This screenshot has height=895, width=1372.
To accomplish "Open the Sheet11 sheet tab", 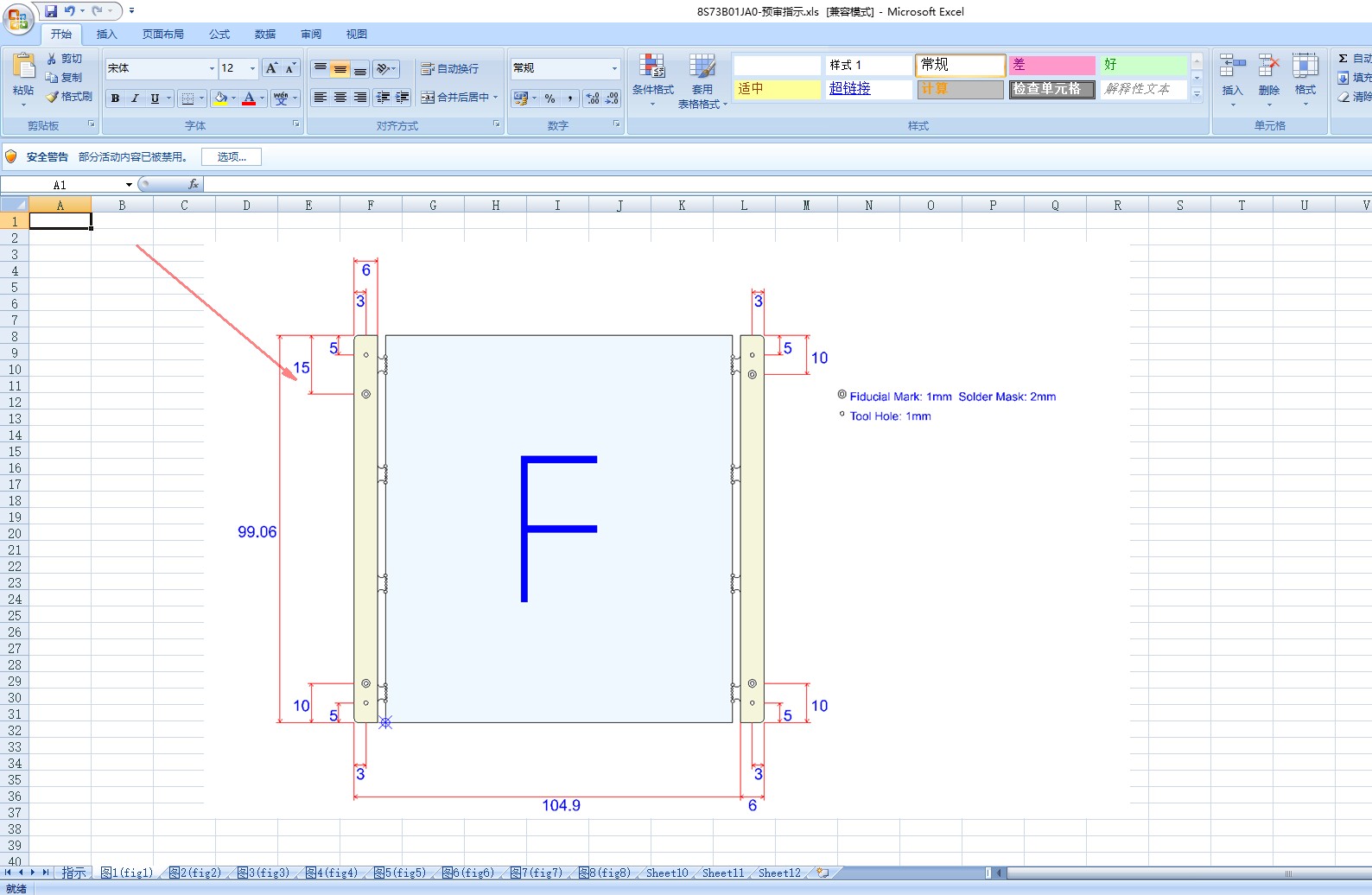I will pyautogui.click(x=723, y=873).
